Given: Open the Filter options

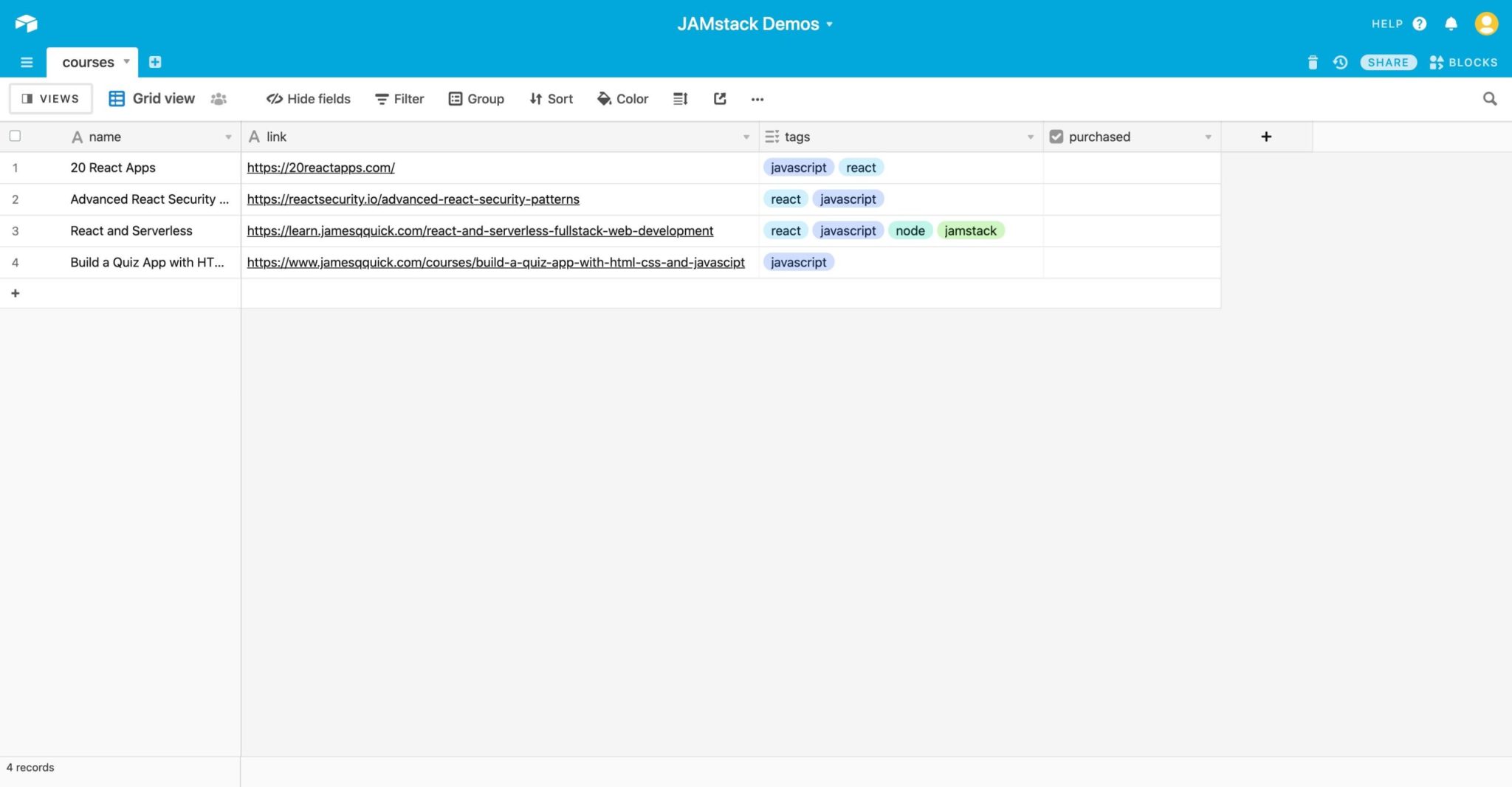Looking at the screenshot, I should pos(399,98).
